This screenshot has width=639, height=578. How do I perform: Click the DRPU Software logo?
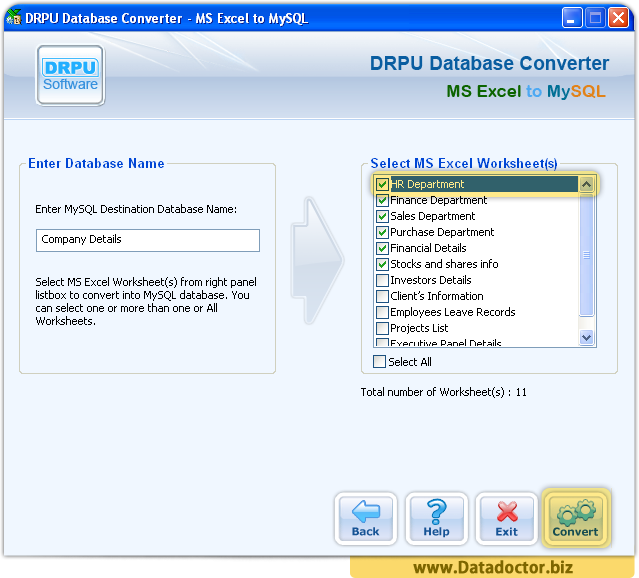coord(71,75)
